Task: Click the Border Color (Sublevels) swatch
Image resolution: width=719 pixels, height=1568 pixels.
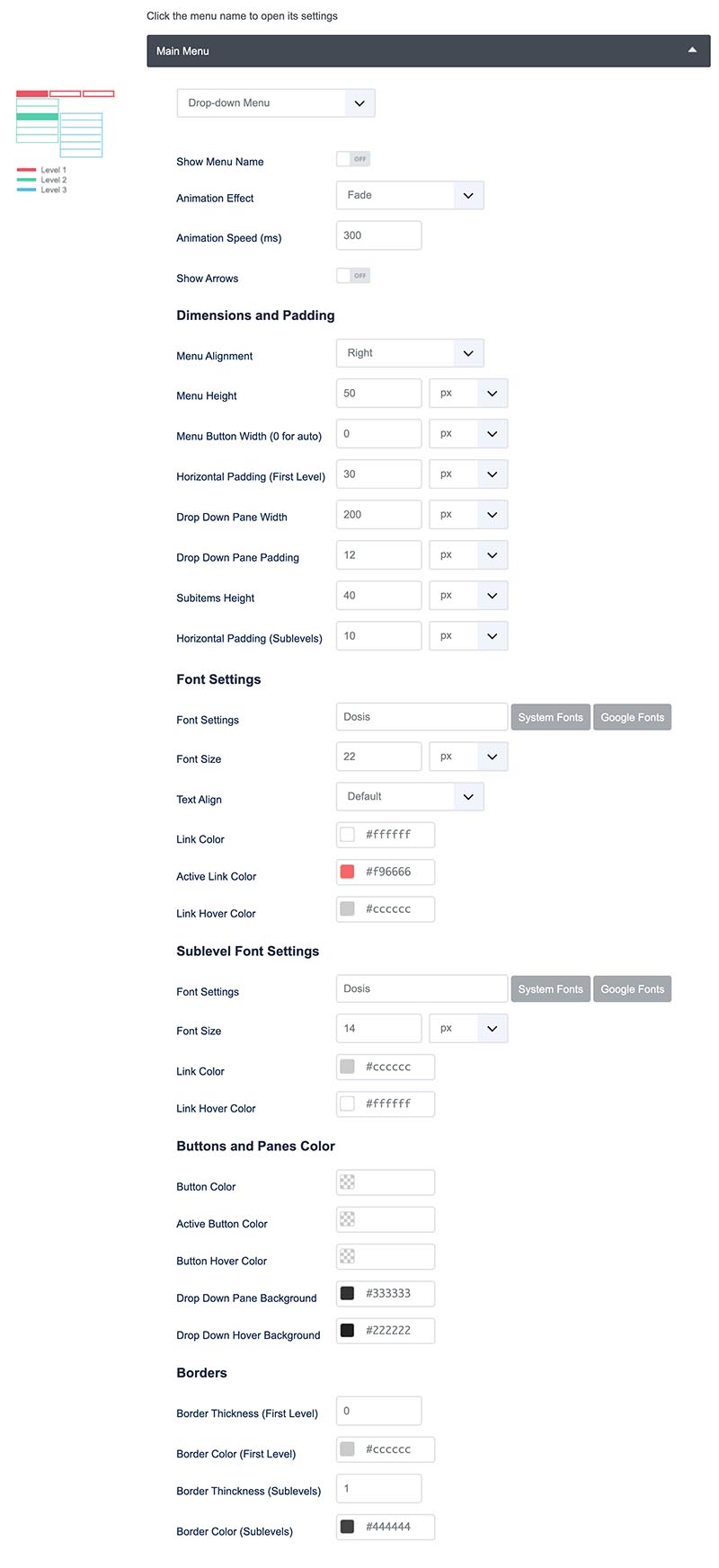Action: point(348,1527)
